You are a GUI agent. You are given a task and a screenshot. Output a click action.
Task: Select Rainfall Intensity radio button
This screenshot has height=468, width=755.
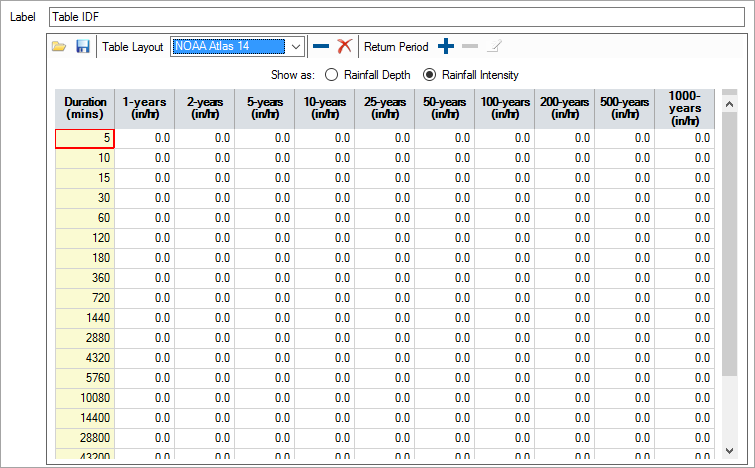pyautogui.click(x=429, y=75)
